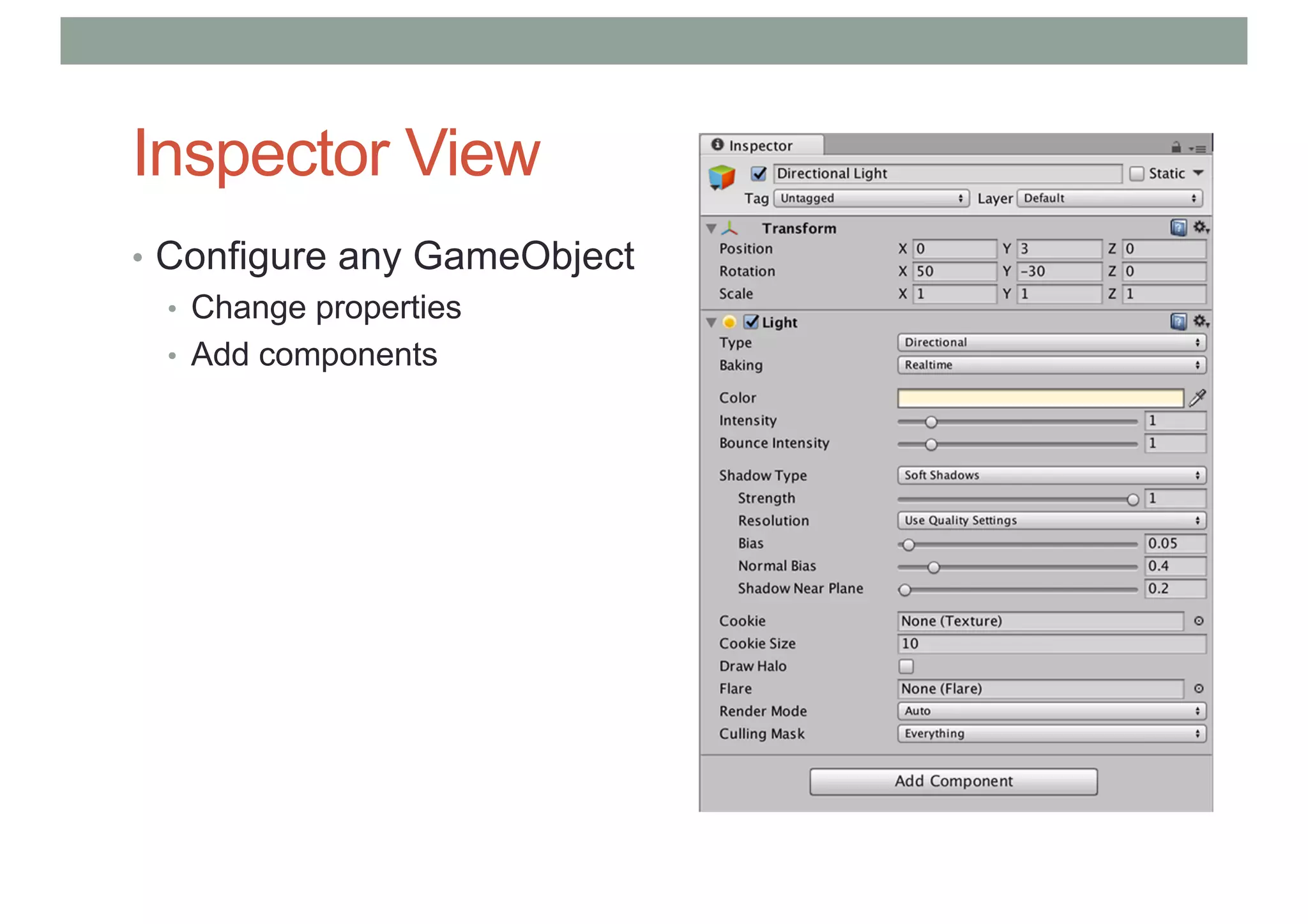Click the Flare None (Flare) field
Viewport: 1308px width, 924px height.
point(1040,689)
